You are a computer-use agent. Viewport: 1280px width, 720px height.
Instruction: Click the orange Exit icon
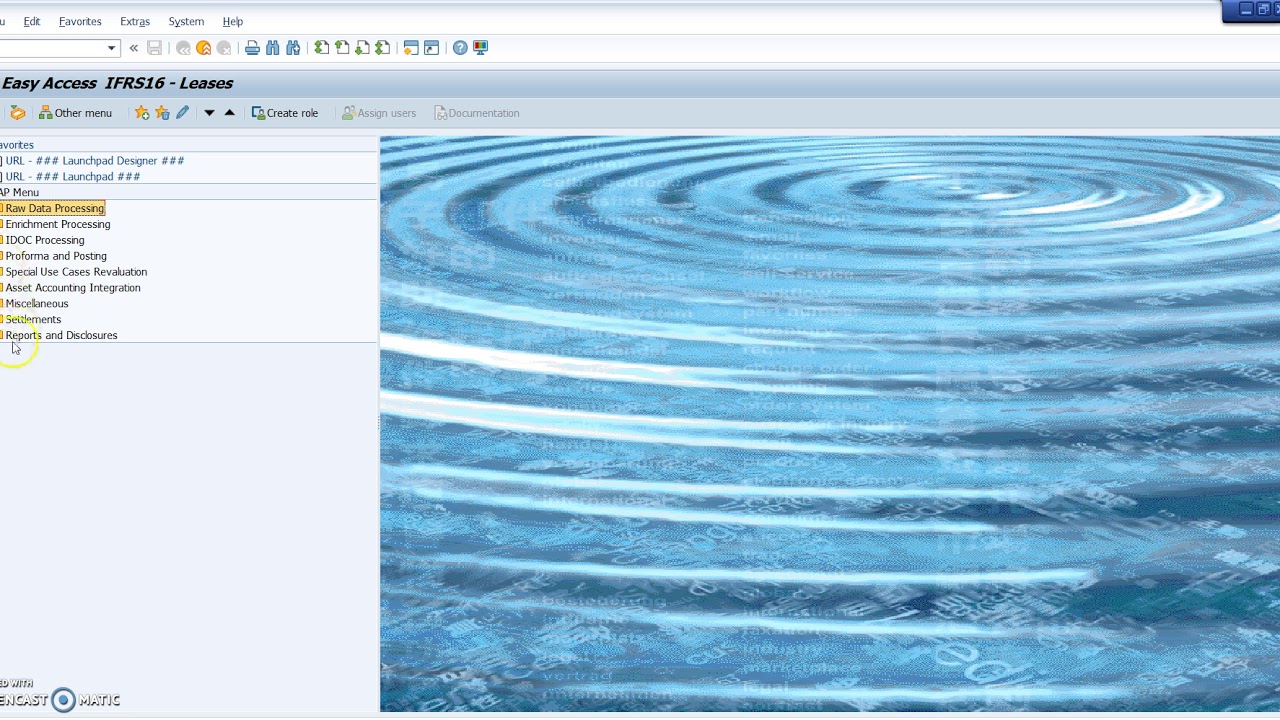[204, 48]
